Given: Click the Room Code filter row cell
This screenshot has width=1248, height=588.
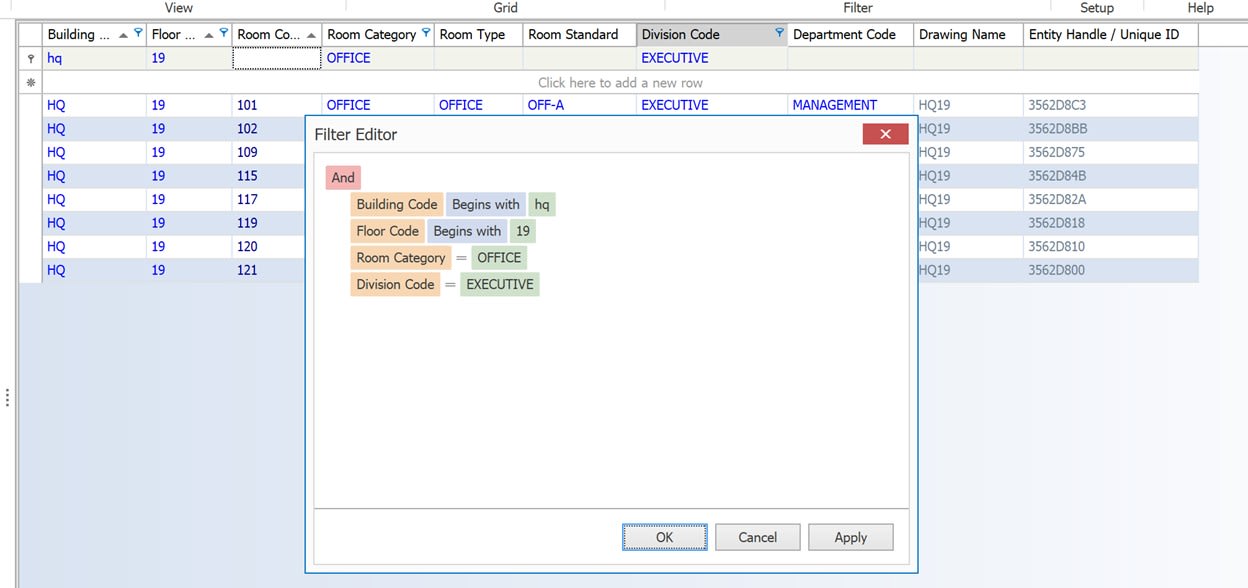Looking at the screenshot, I should [x=277, y=58].
